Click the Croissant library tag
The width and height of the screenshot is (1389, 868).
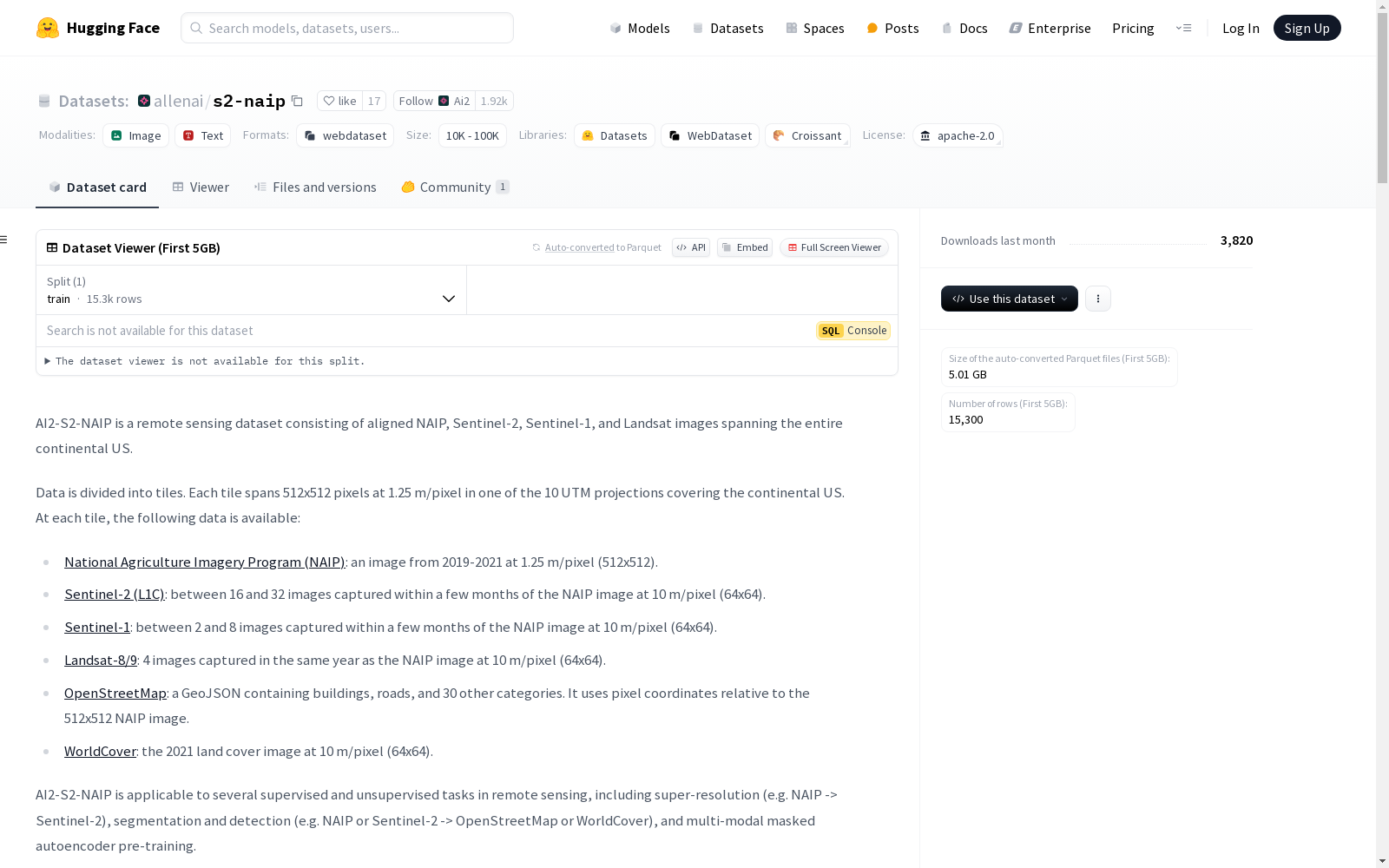click(x=807, y=135)
